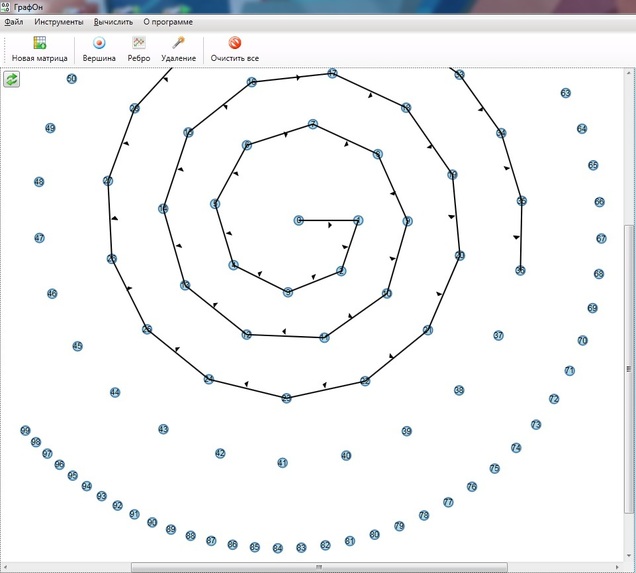The height and width of the screenshot is (573, 636).
Task: Select graph vertex 80
Action: tap(374, 535)
